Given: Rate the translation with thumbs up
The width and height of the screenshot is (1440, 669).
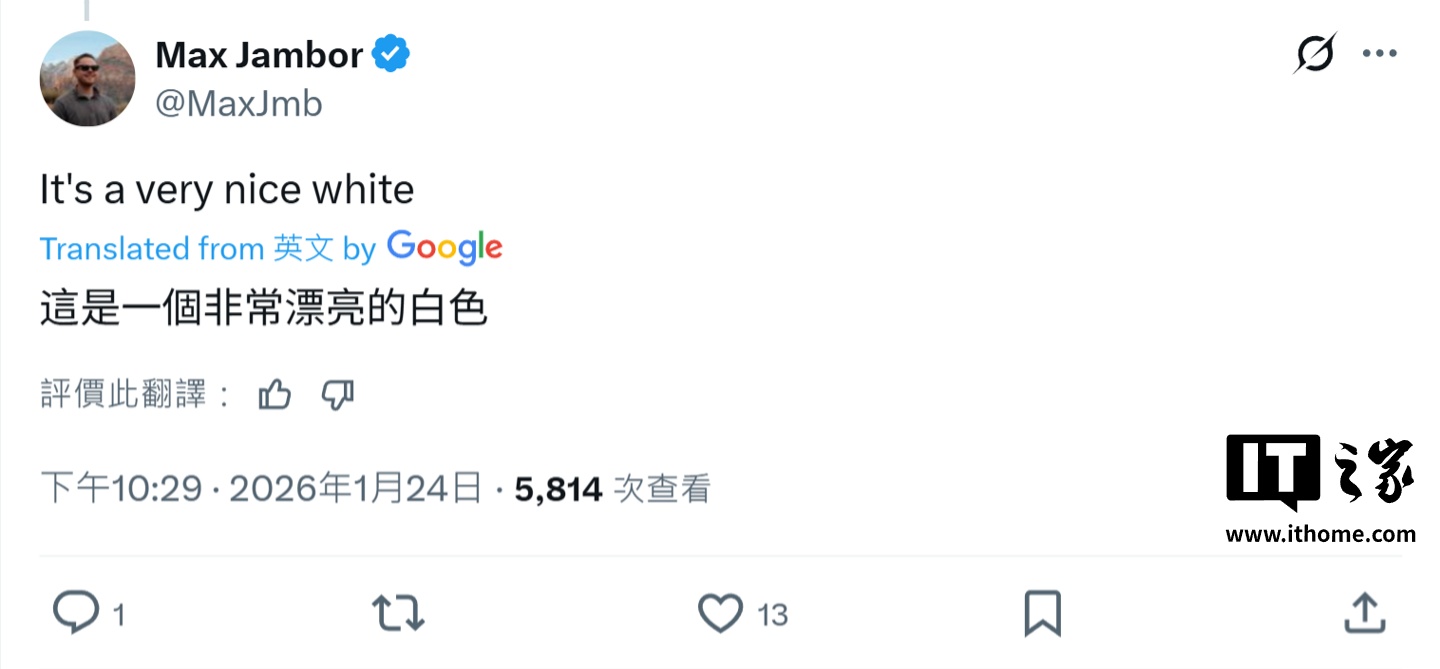Looking at the screenshot, I should [274, 395].
